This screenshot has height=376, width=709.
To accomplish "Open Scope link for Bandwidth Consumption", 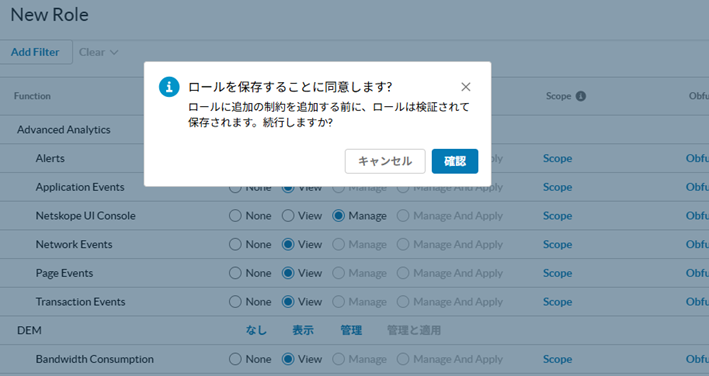I will tap(558, 359).
